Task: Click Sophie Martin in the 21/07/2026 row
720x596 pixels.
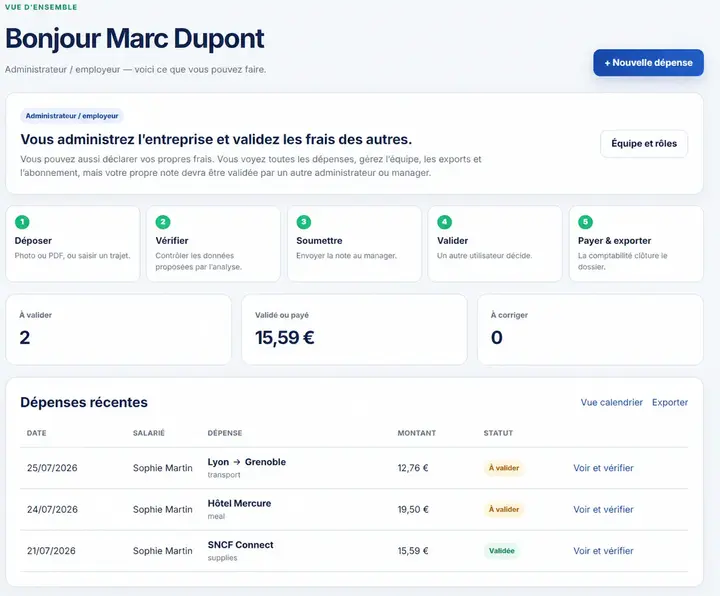Action: pos(163,551)
